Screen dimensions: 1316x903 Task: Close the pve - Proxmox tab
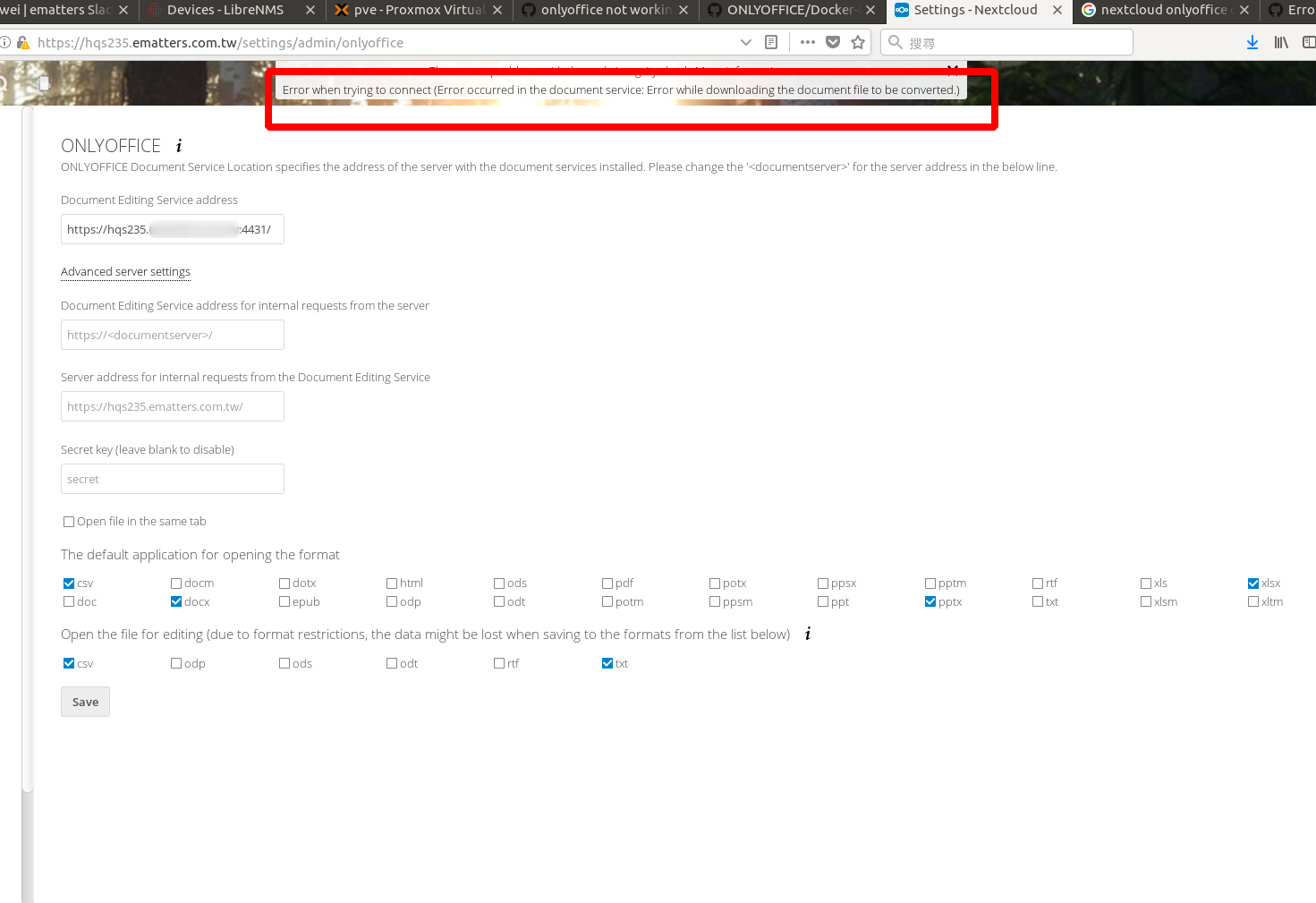[497, 10]
